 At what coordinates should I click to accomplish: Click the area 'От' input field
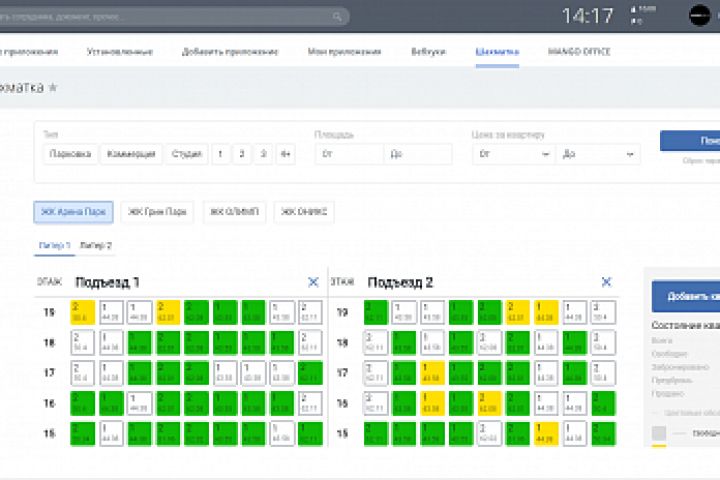coord(348,154)
